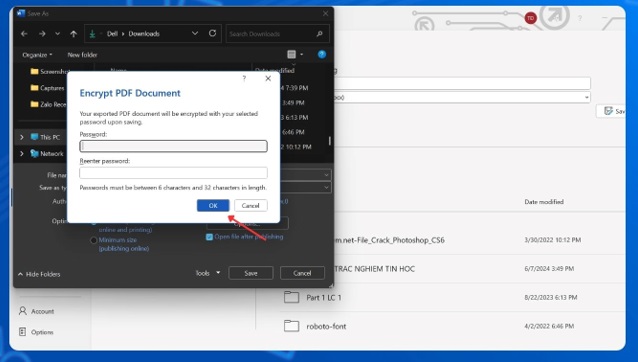The width and height of the screenshot is (638, 362).
Task: Click Save in Save As dialog
Action: tap(251, 273)
